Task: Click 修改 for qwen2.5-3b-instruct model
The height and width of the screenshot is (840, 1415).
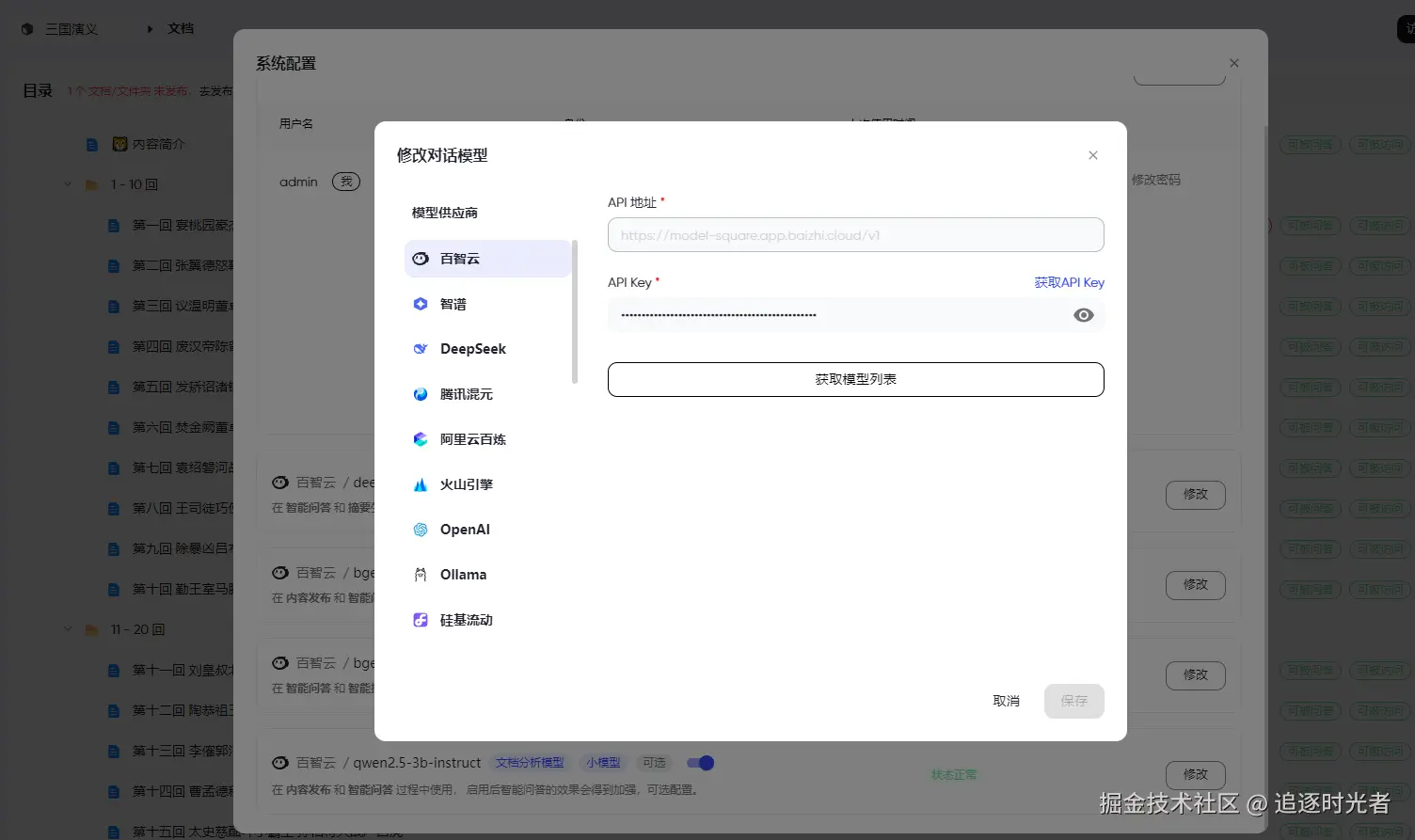Action: click(x=1196, y=774)
